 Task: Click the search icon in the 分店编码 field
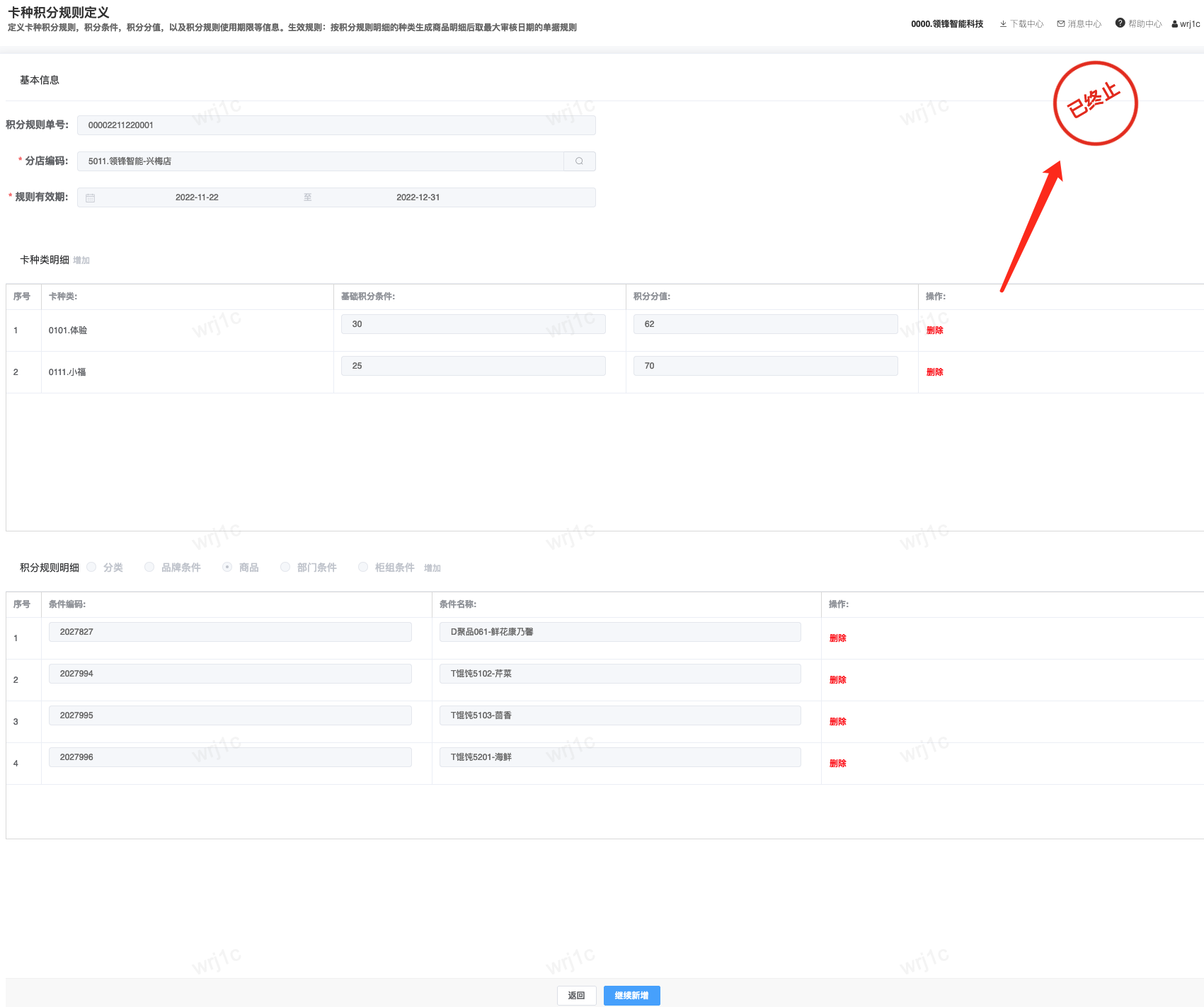(580, 161)
